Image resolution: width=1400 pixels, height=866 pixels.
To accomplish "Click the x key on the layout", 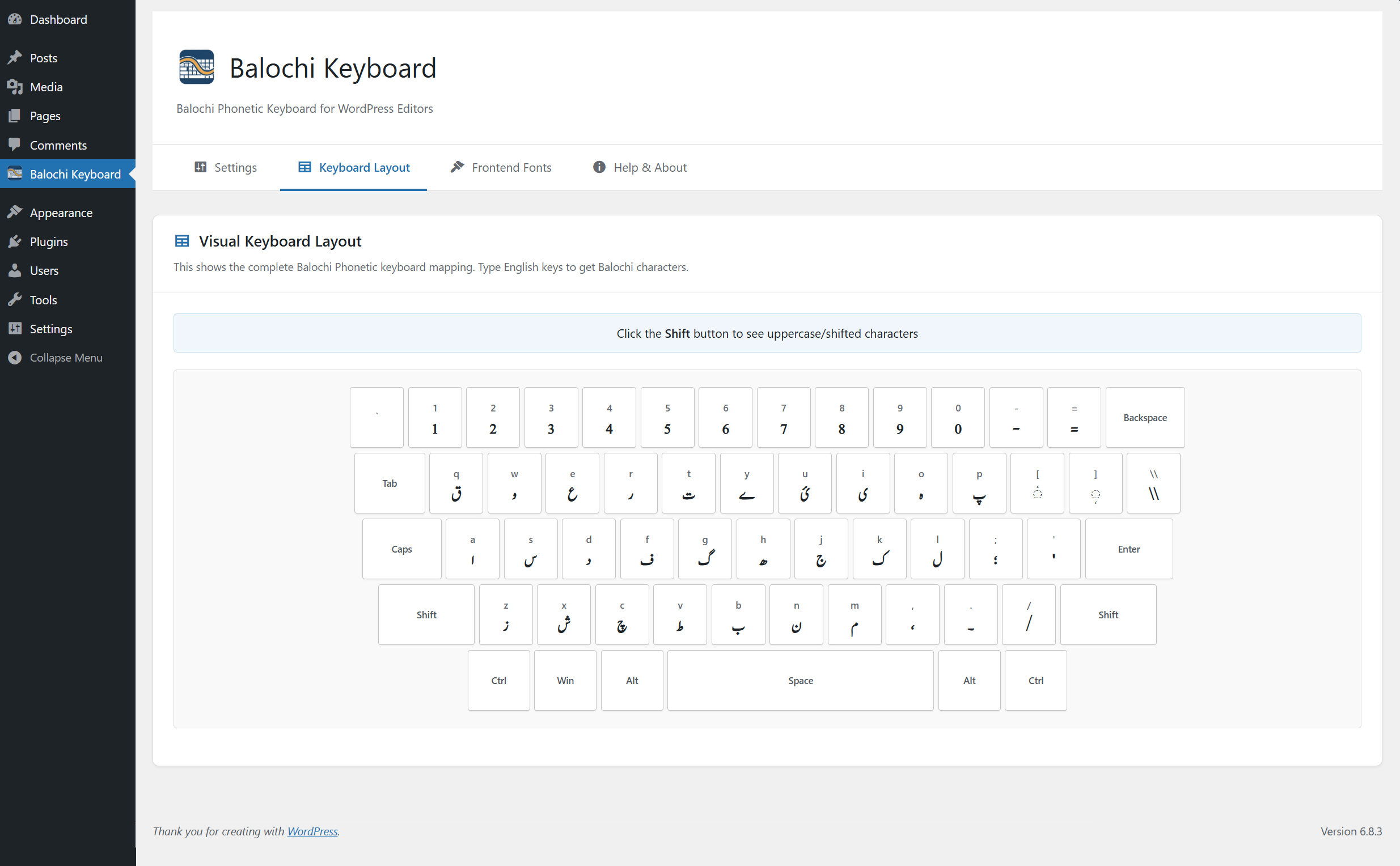I will 564,614.
